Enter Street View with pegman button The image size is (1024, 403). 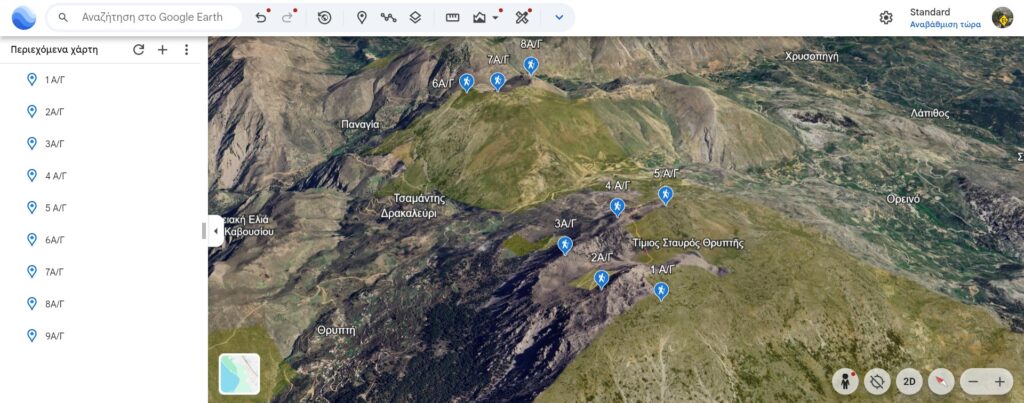pyautogui.click(x=845, y=381)
